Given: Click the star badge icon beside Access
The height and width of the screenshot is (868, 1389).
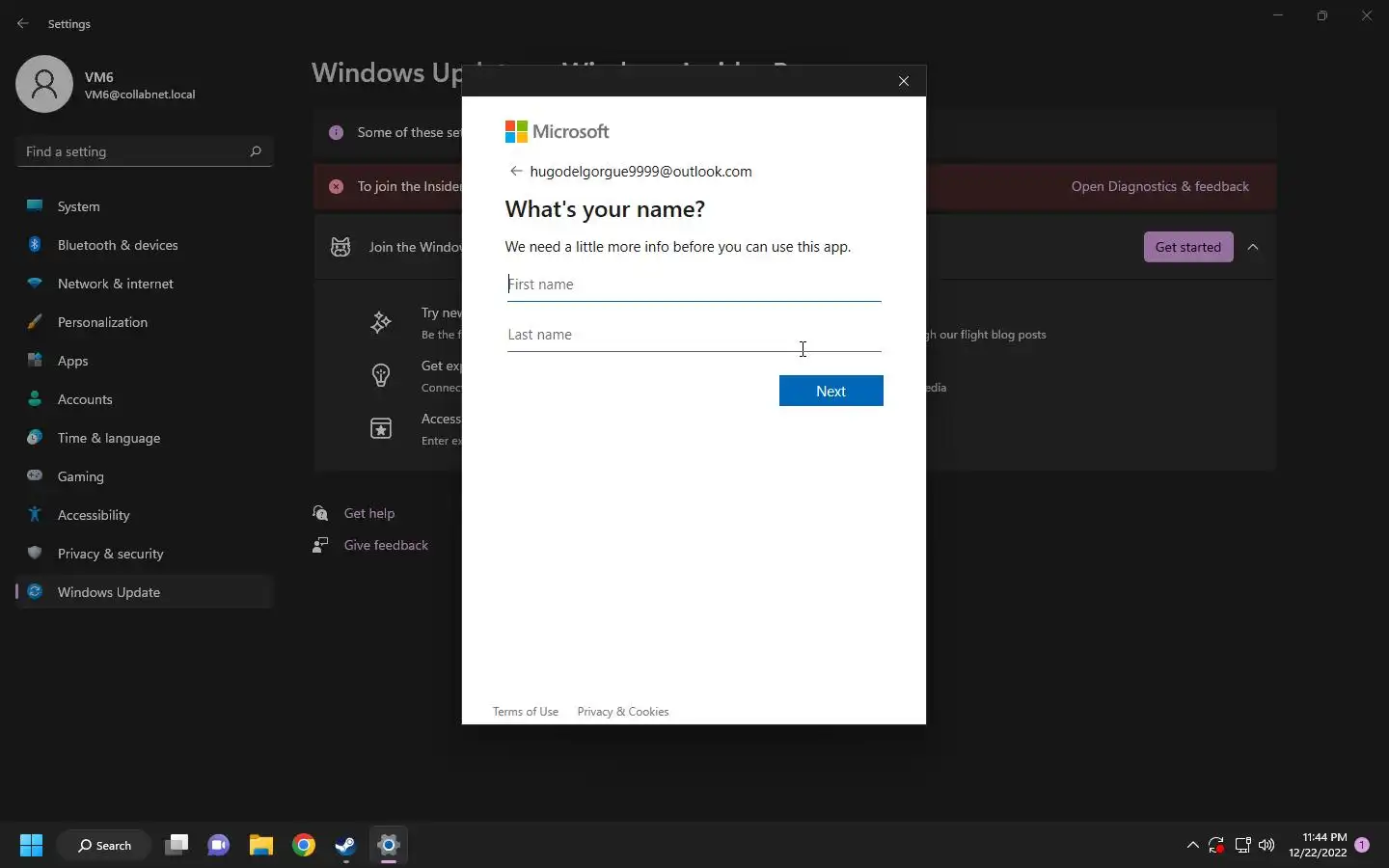Looking at the screenshot, I should [x=381, y=428].
